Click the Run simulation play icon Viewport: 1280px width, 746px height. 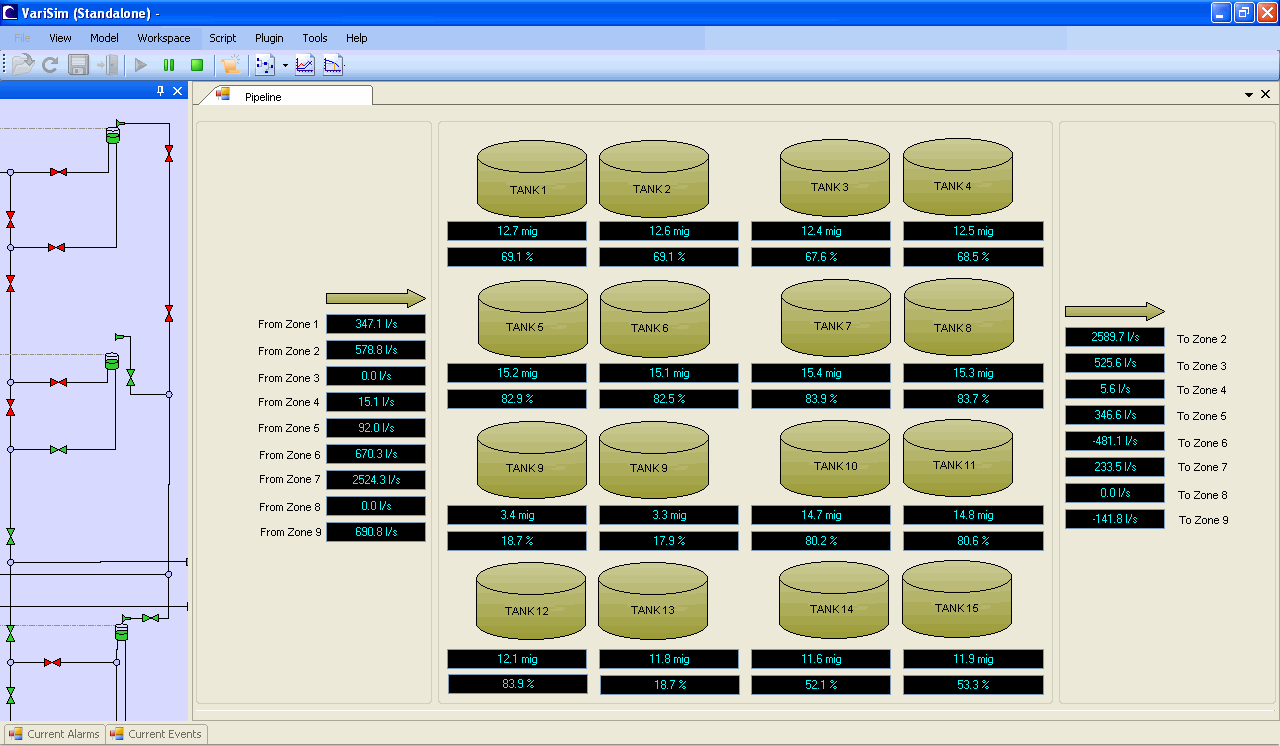pyautogui.click(x=139, y=64)
